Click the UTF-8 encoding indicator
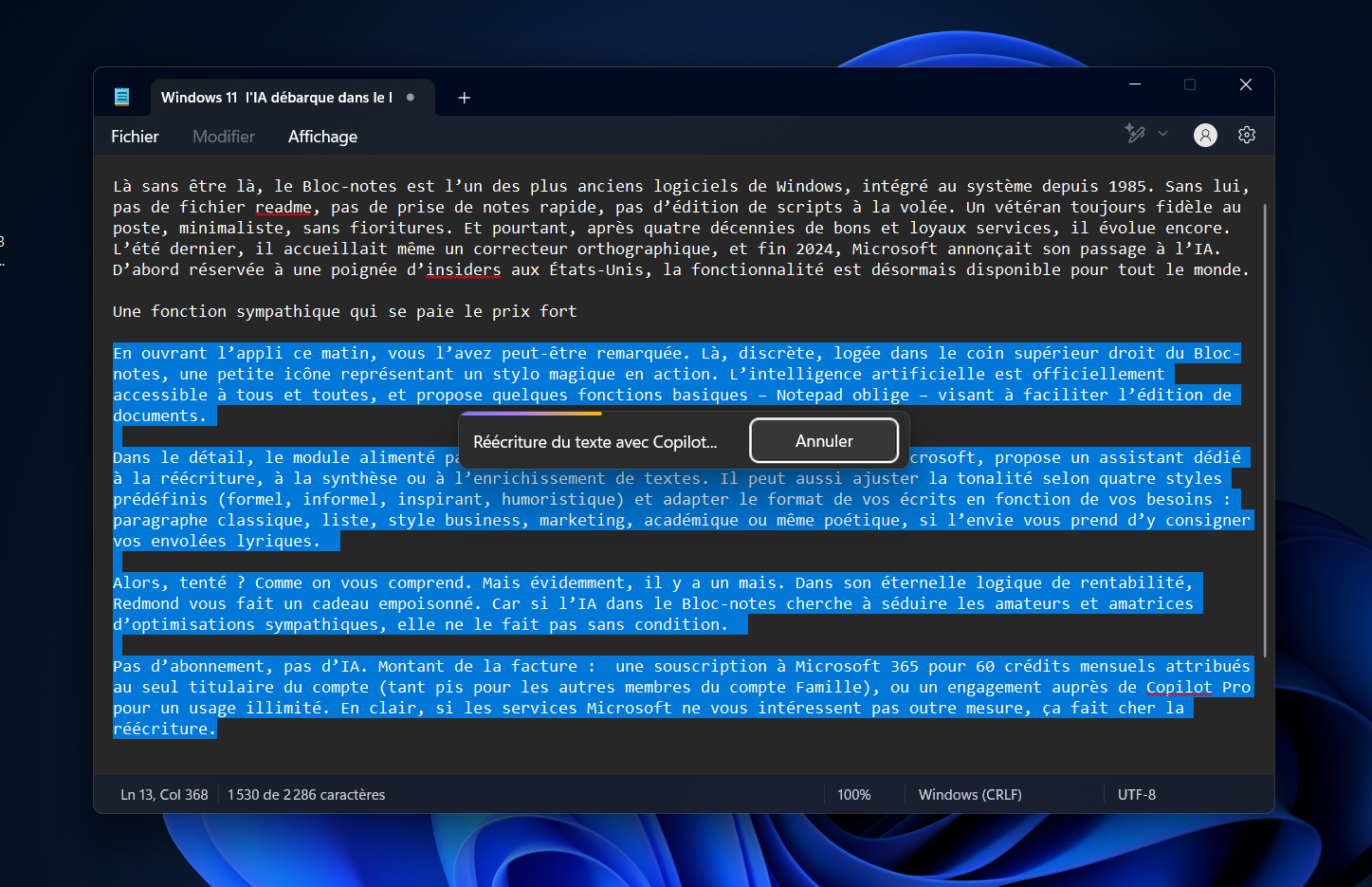The image size is (1372, 887). (1136, 795)
